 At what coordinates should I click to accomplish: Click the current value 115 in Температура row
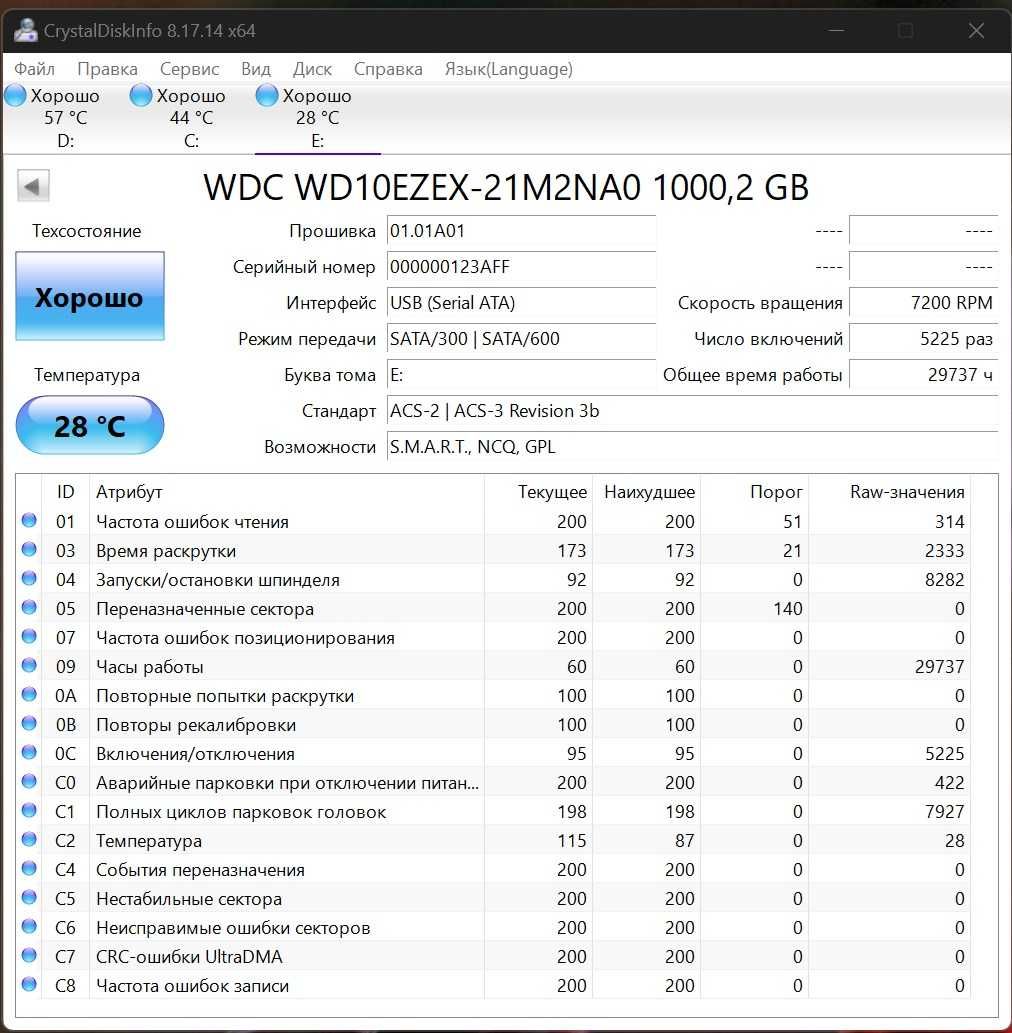571,841
